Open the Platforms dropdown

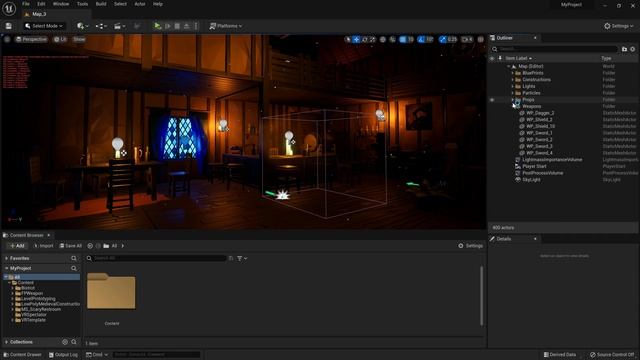tap(226, 26)
